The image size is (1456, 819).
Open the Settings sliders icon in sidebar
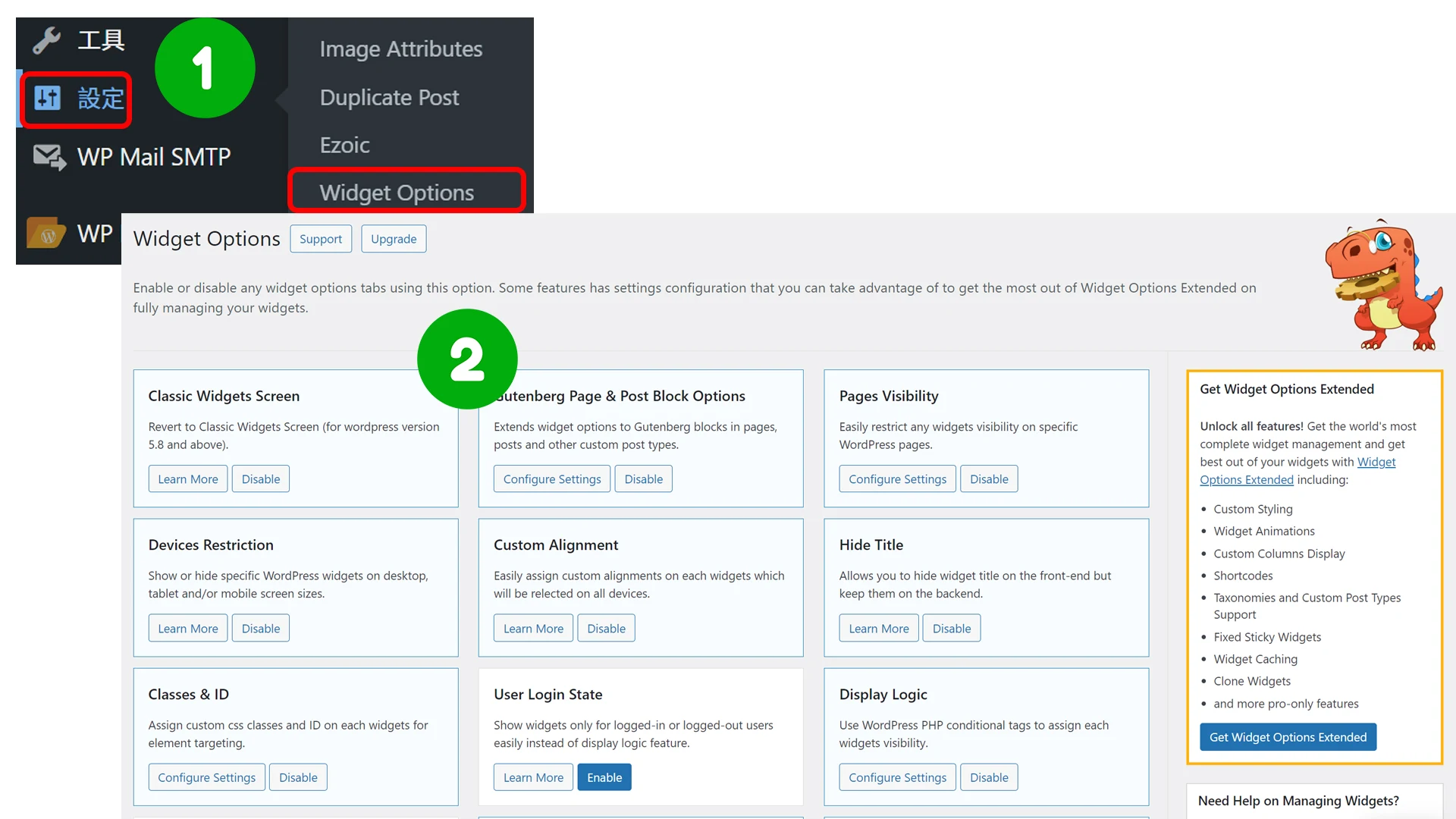pos(47,98)
